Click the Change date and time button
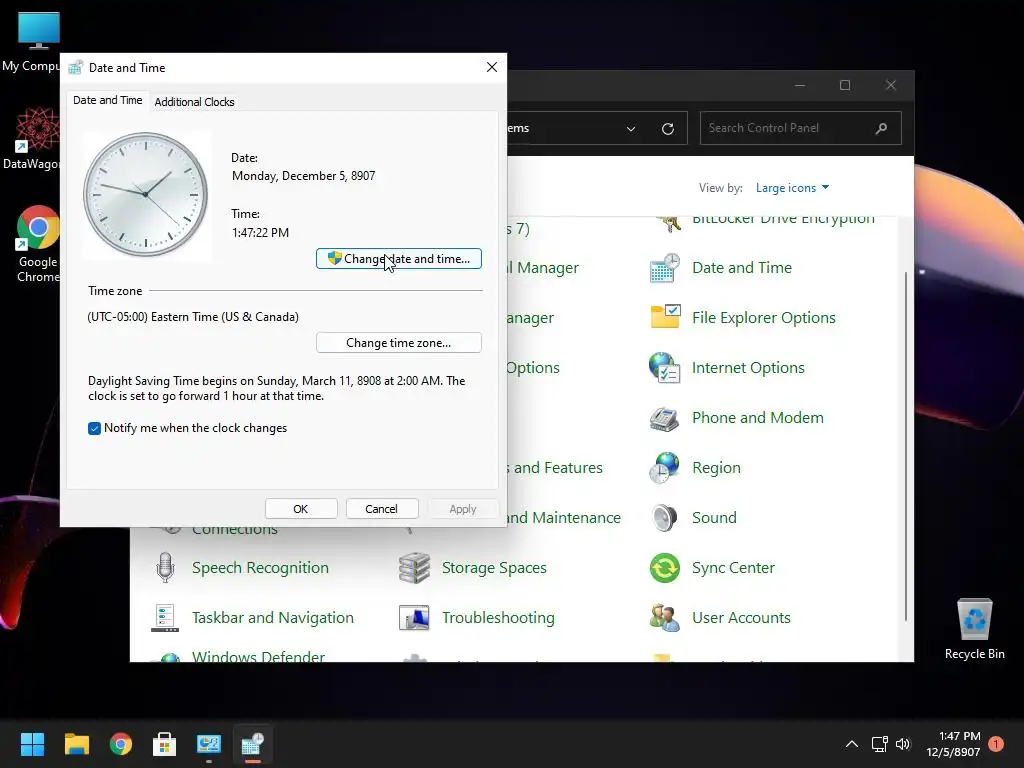Viewport: 1024px width, 768px height. [x=398, y=259]
